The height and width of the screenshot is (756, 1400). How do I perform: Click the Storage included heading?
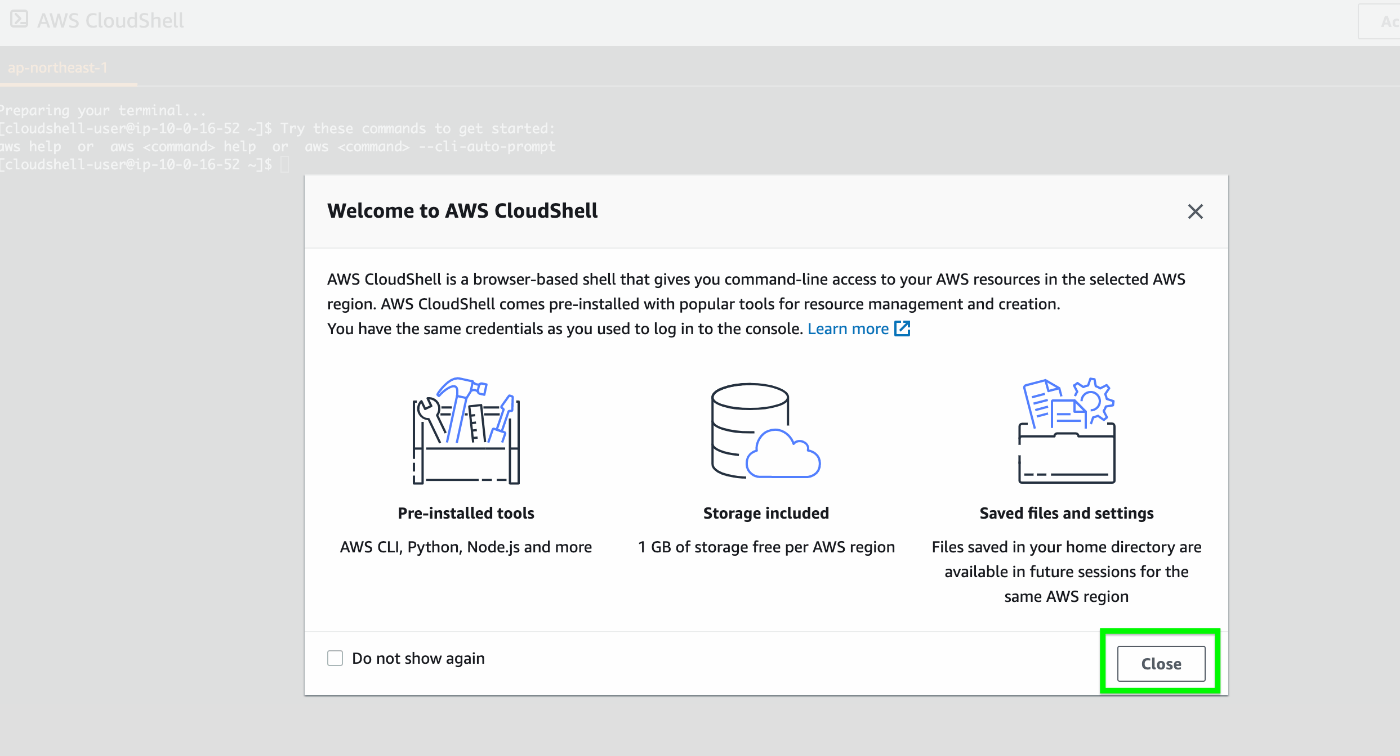point(766,513)
